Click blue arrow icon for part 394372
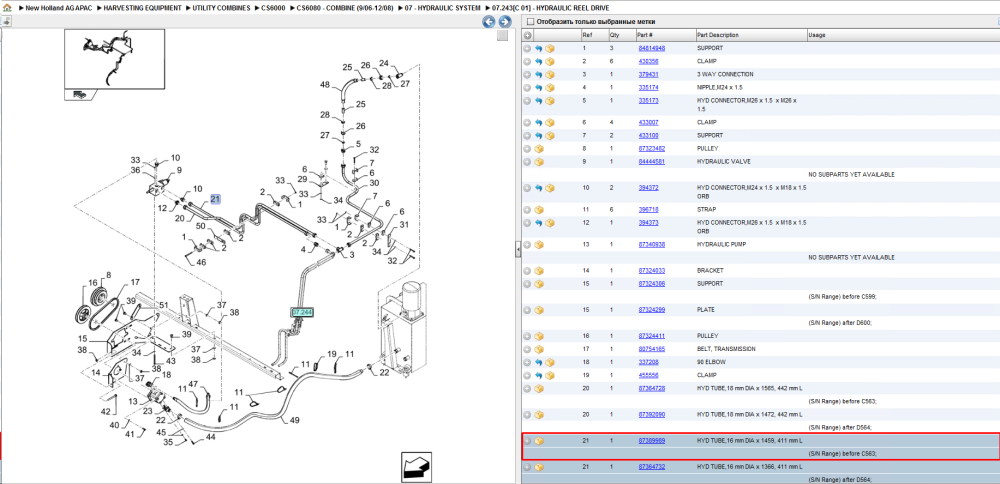This screenshot has width=1000, height=484. (x=538, y=188)
